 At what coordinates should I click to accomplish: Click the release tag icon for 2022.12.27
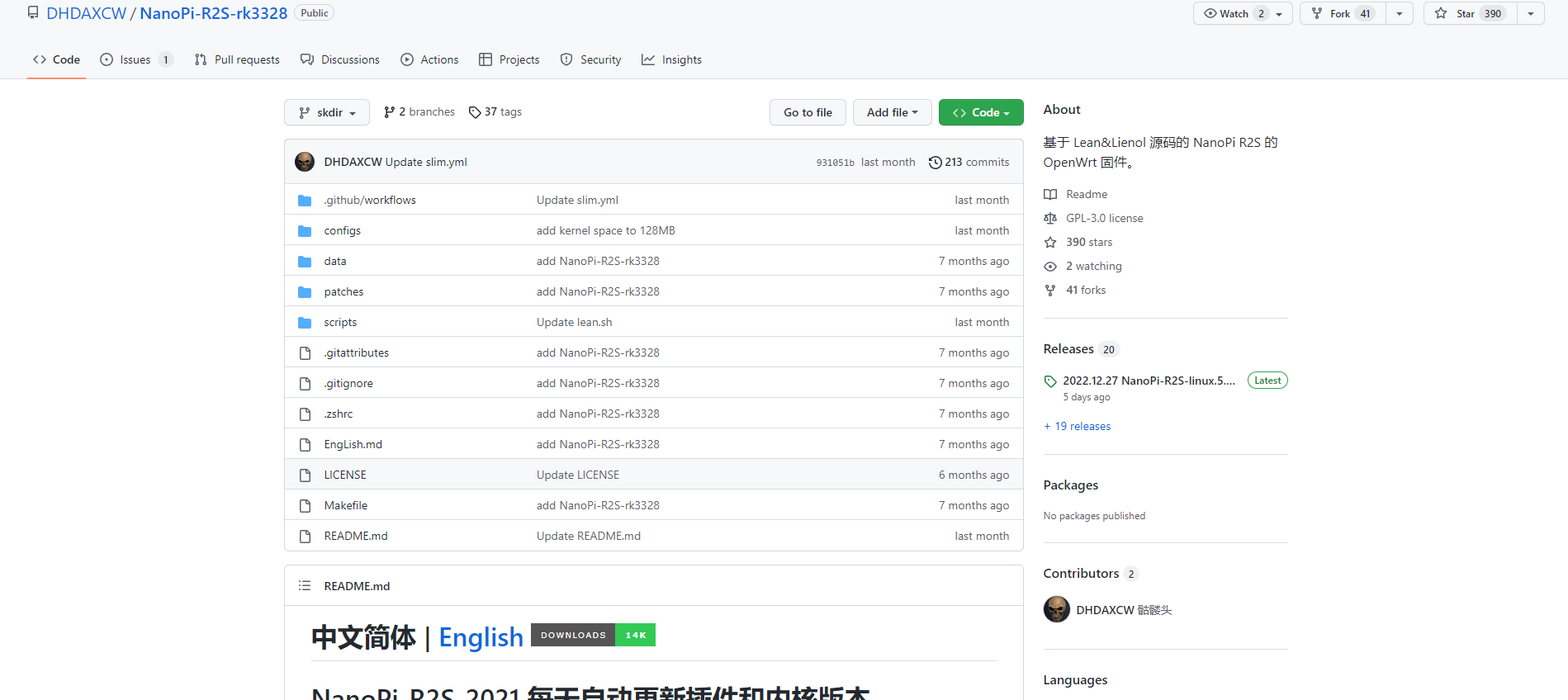tap(1050, 381)
